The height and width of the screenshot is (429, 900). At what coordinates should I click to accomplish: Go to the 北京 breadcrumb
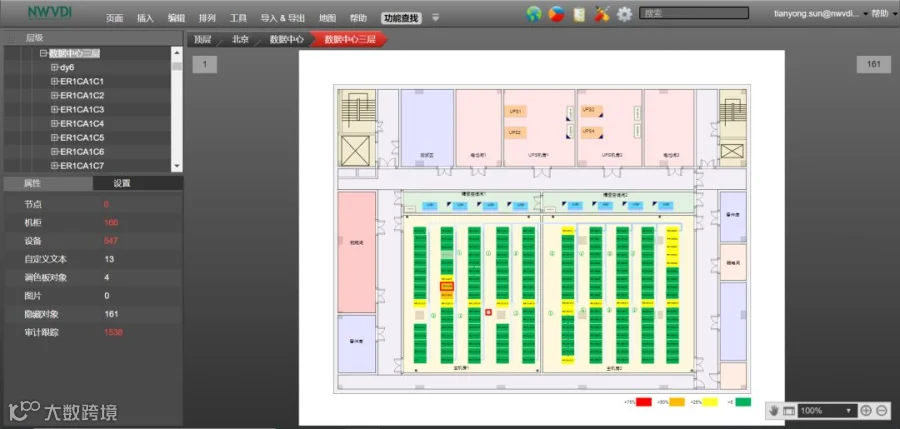click(x=240, y=40)
